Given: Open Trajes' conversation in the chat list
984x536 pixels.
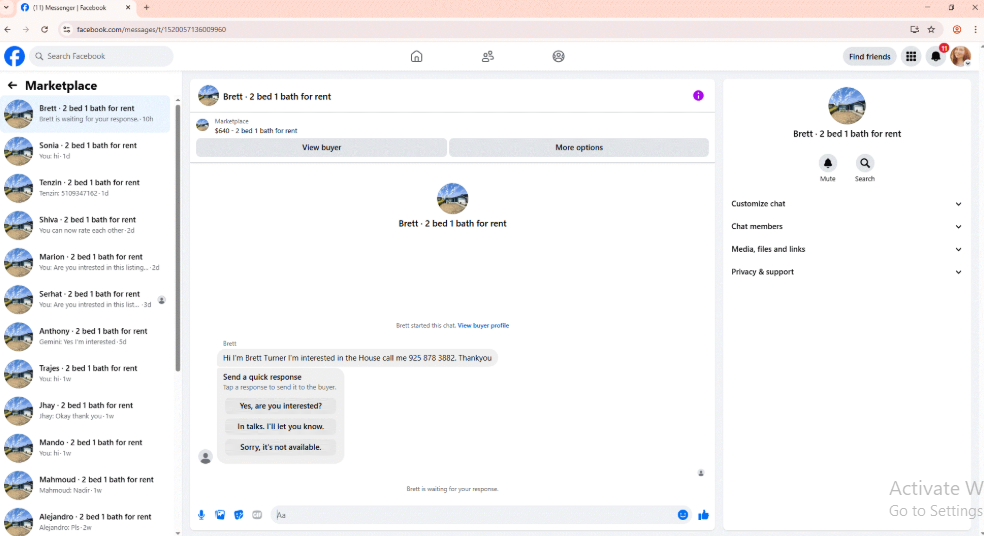Looking at the screenshot, I should tap(86, 373).
